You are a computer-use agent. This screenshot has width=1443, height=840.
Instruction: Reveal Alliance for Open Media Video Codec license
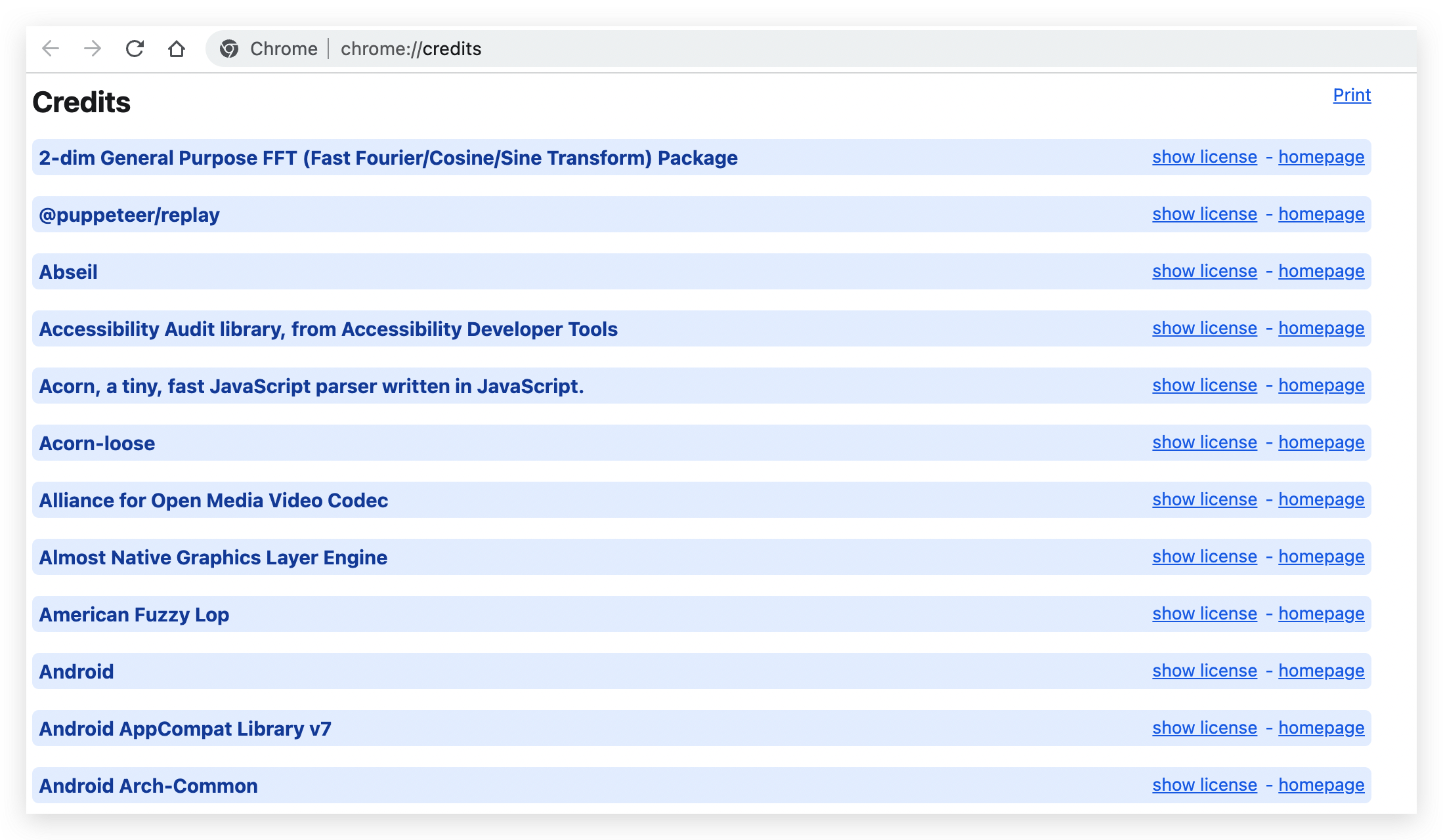click(1204, 499)
